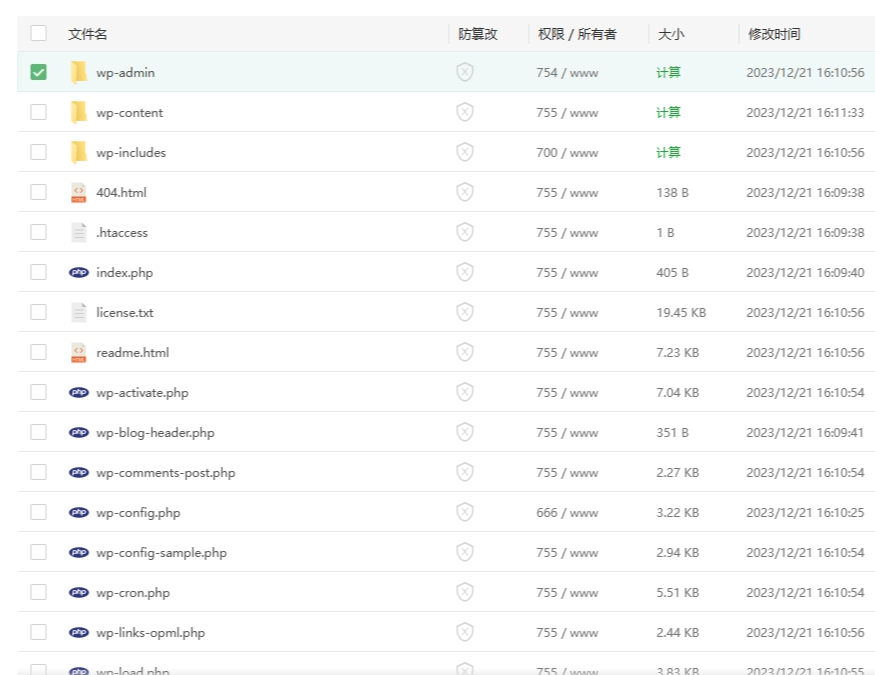Uncheck the wp-admin row checkbox

(39, 72)
